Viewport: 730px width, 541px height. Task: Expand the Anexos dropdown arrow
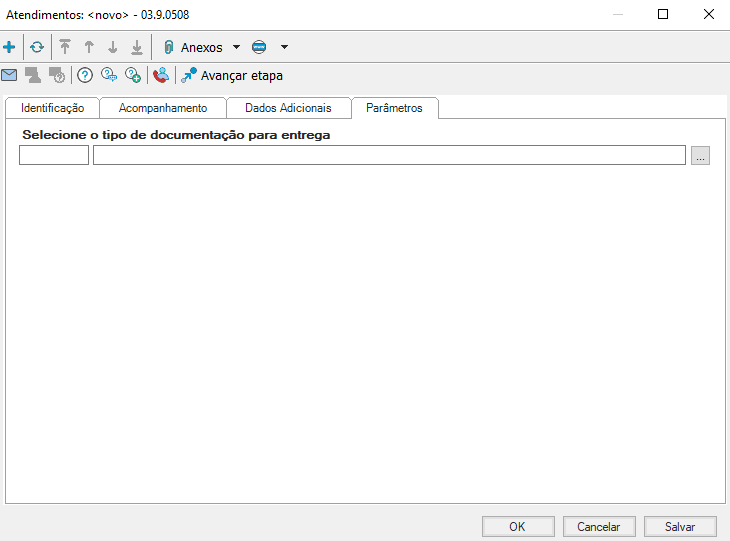(x=236, y=47)
